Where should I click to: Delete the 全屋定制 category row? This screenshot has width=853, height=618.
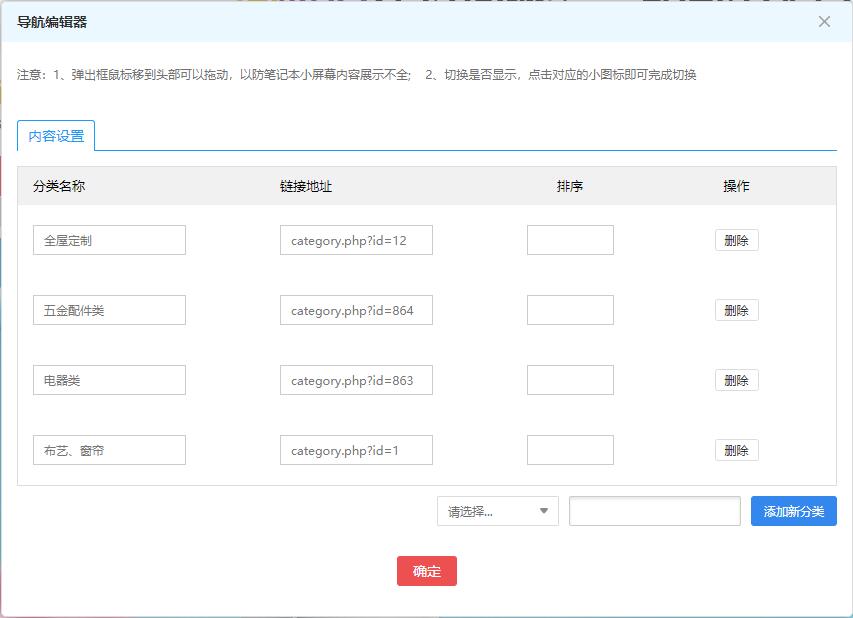tap(736, 240)
